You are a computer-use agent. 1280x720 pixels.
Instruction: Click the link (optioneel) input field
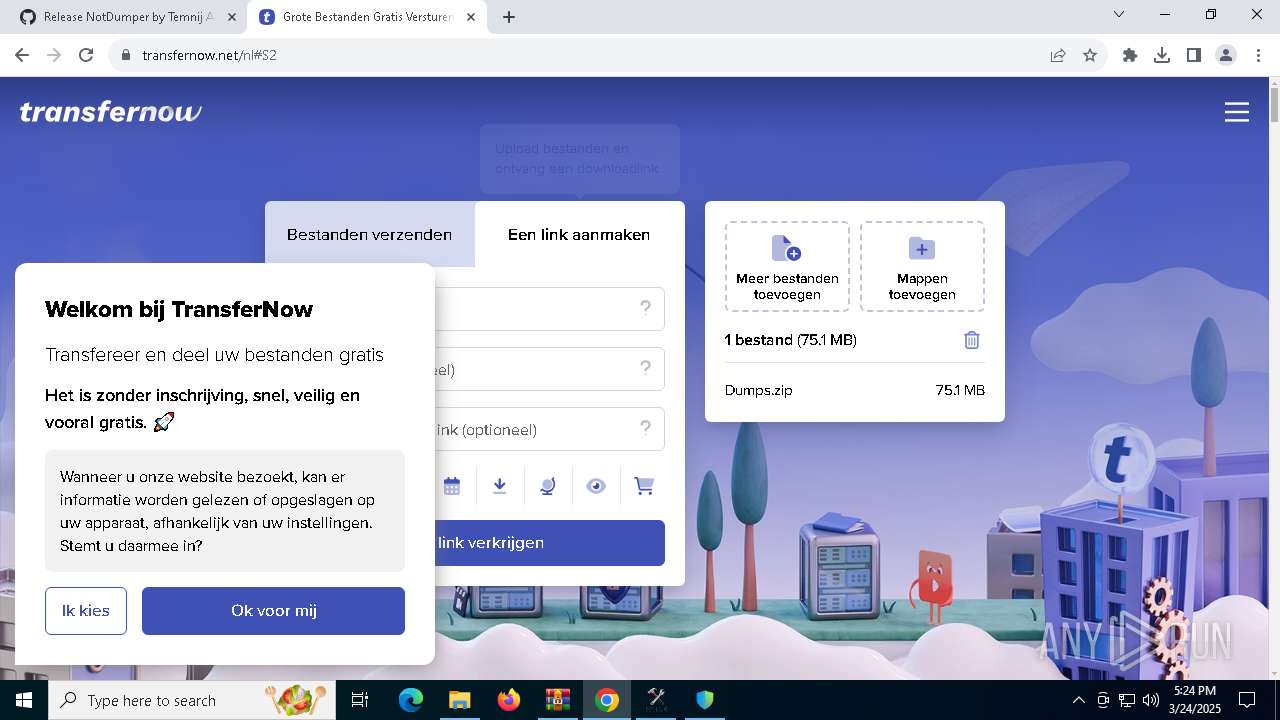coord(550,429)
